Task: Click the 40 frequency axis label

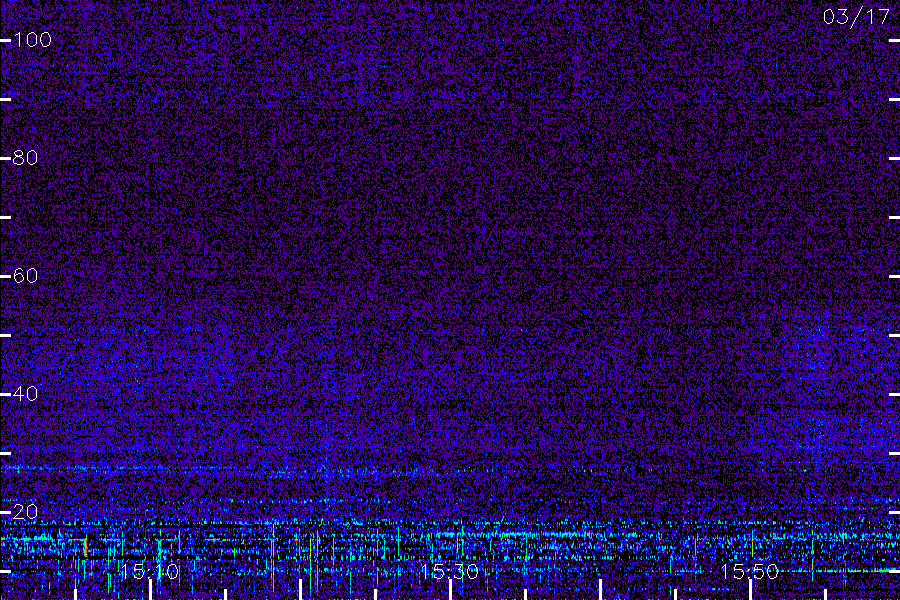Action: coord(25,393)
